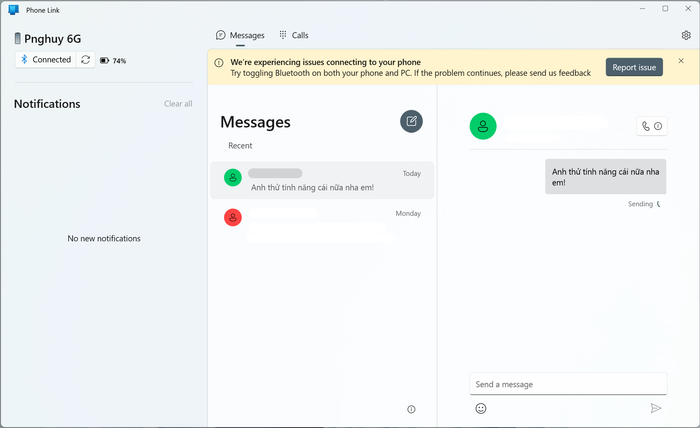Dismiss the connection issue warning banner
Viewport: 700px width, 428px height.
click(681, 61)
